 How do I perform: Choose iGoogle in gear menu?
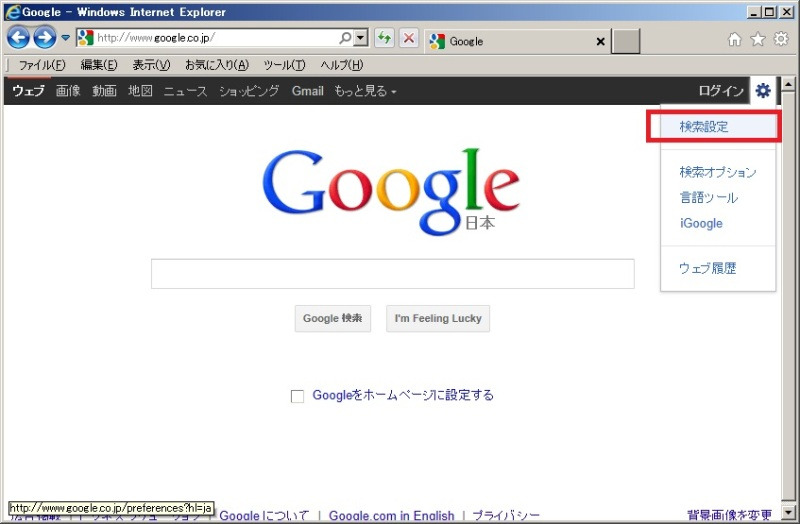coord(701,223)
